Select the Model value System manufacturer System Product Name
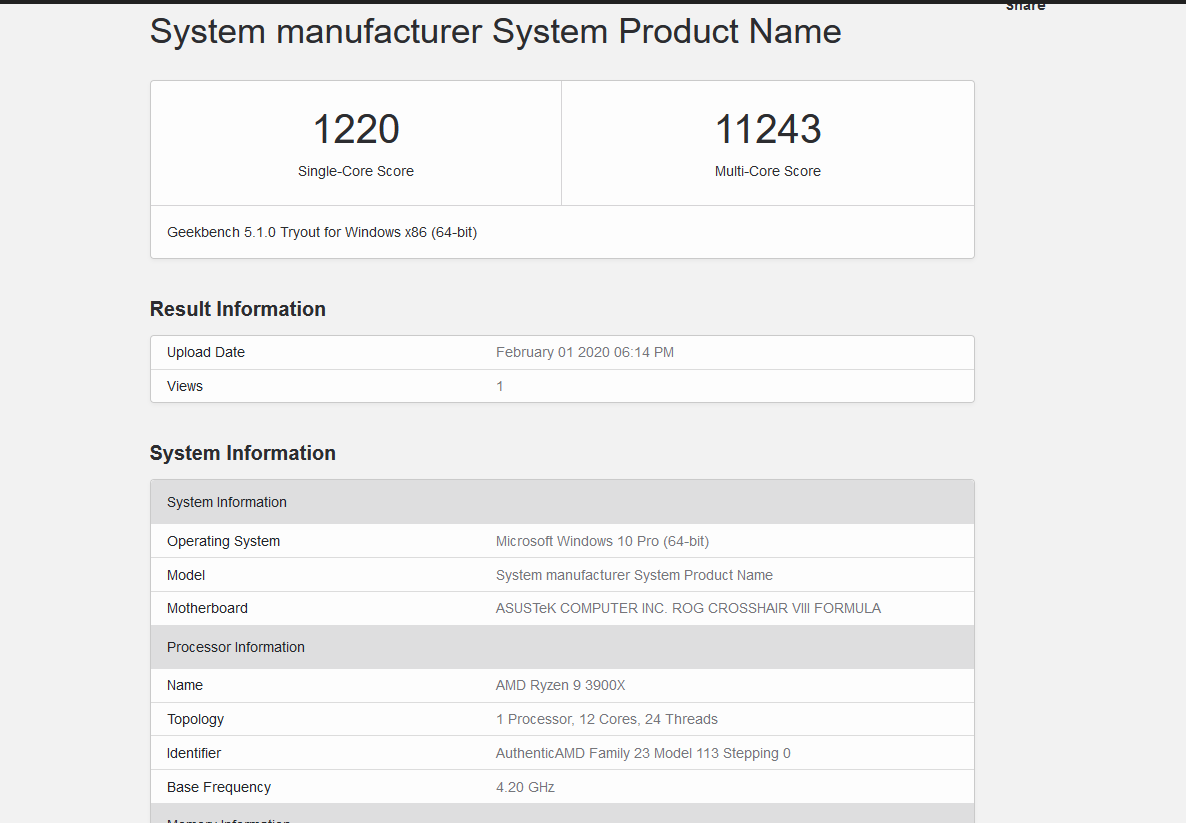The height and width of the screenshot is (823, 1186). tap(634, 576)
